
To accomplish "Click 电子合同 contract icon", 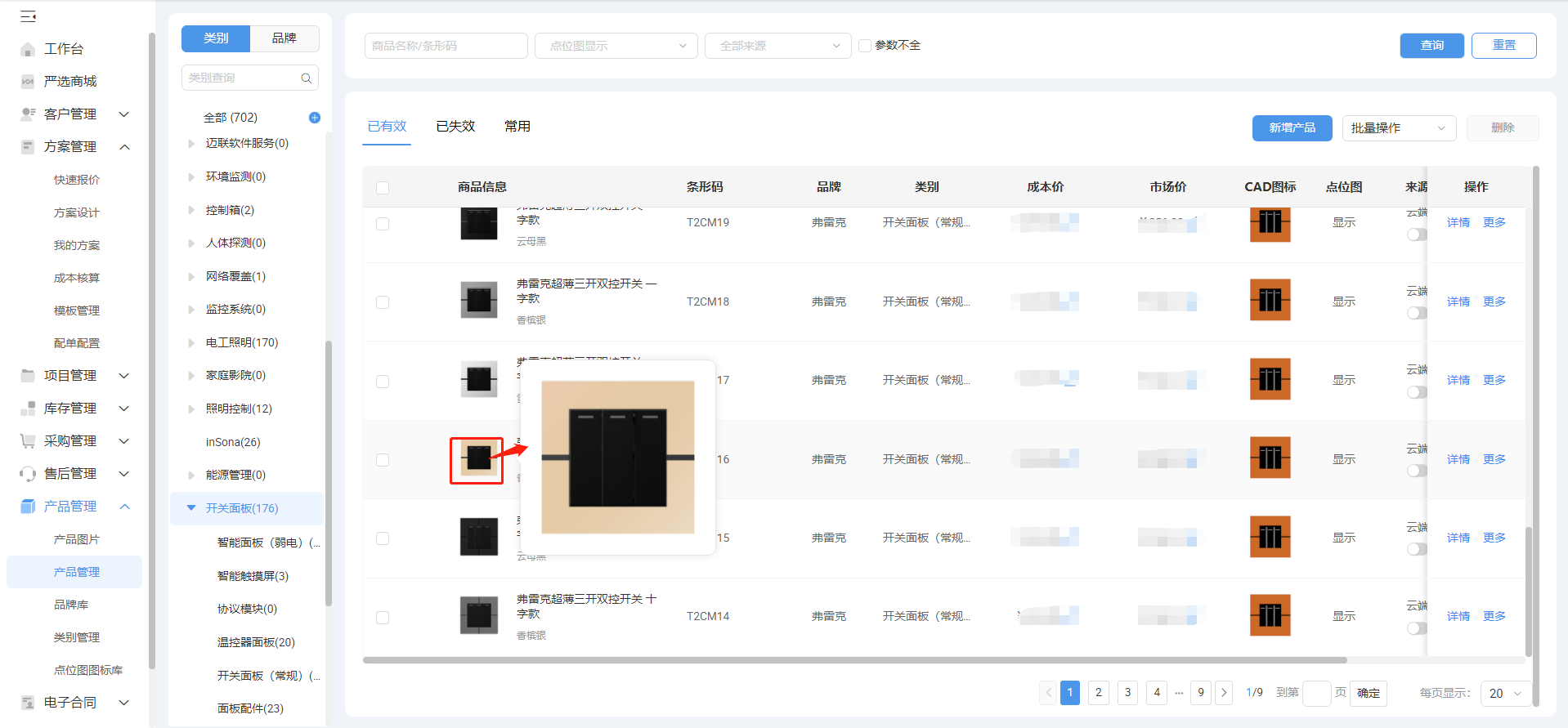I will pos(28,703).
